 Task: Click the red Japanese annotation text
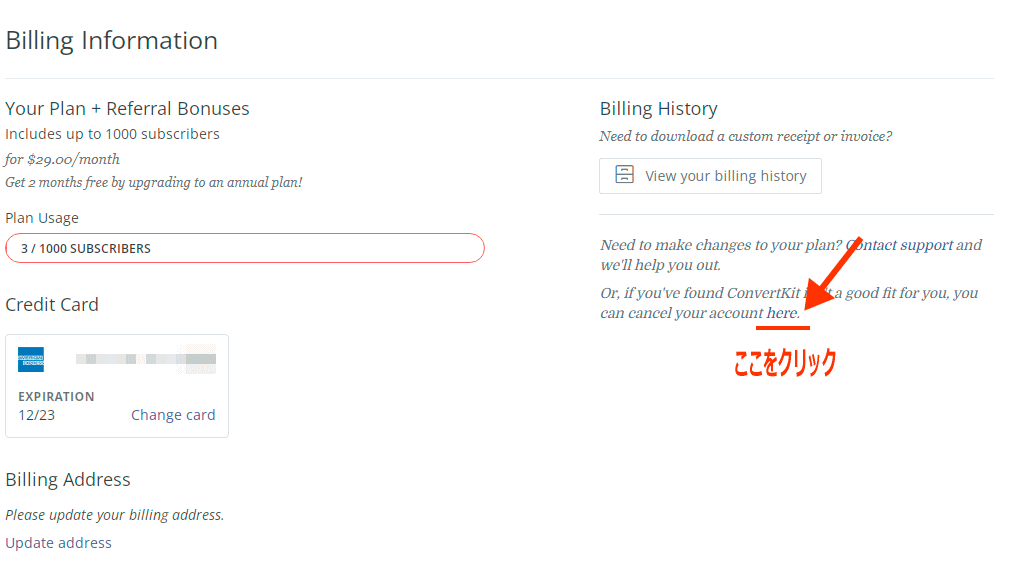784,362
